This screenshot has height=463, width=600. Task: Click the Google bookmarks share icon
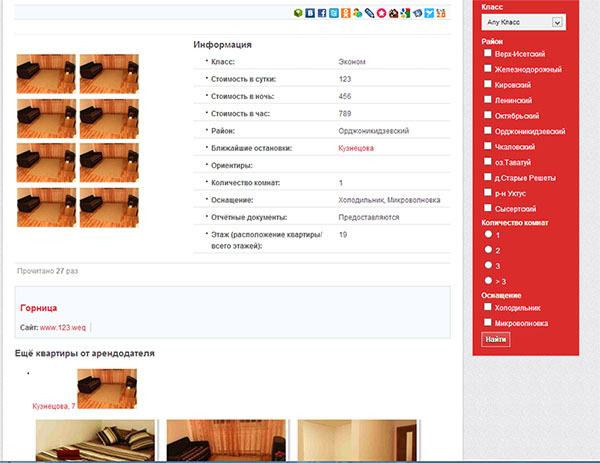point(405,13)
